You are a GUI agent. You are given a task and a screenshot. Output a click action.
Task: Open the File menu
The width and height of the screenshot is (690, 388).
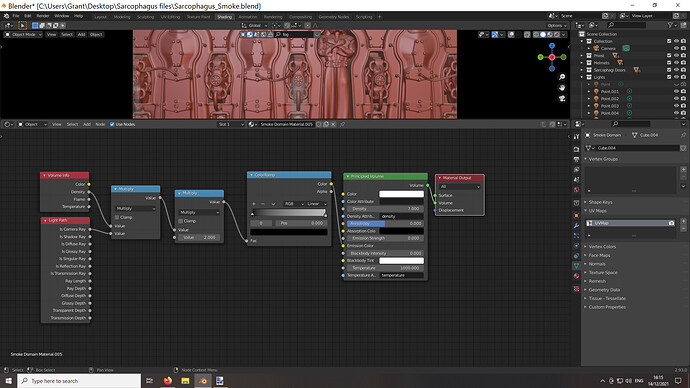point(16,16)
